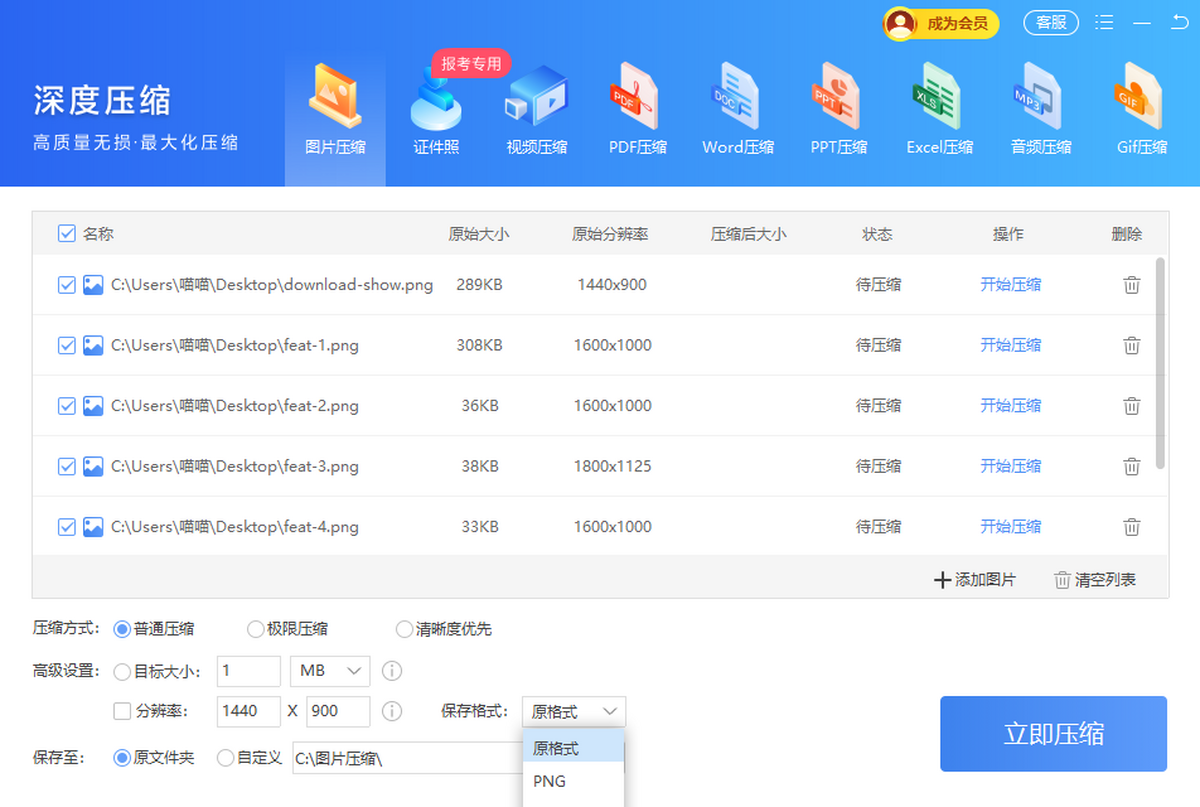
Task: Open the MB unit dropdown
Action: tap(329, 671)
